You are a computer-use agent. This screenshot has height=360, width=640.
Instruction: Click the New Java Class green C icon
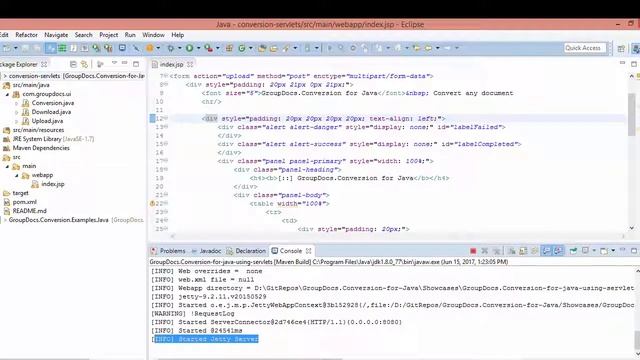[242, 48]
